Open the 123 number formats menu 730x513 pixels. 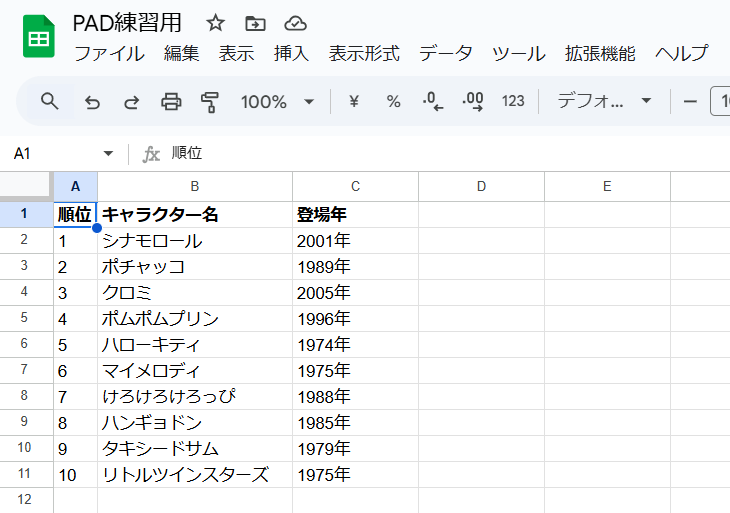tap(513, 101)
